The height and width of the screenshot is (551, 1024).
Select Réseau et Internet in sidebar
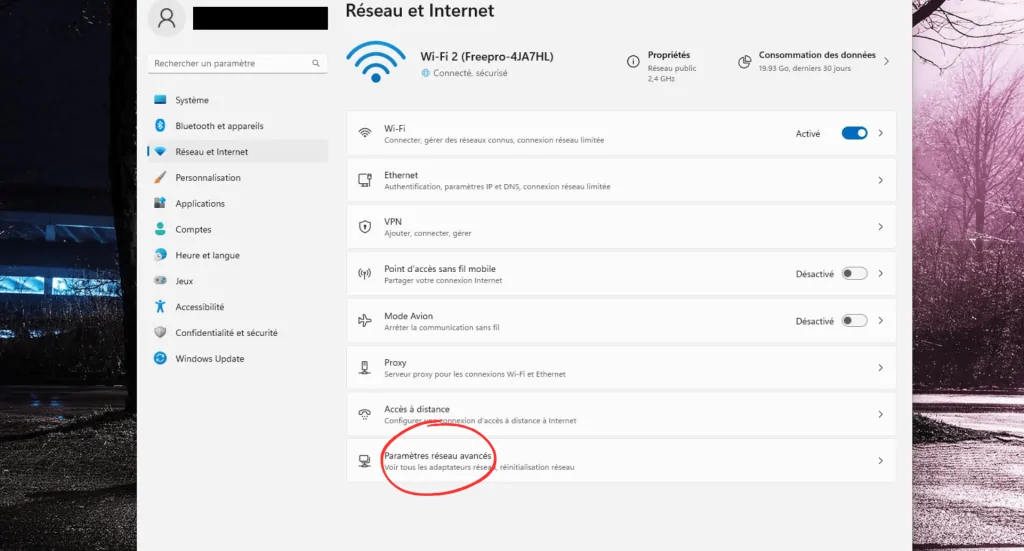click(238, 151)
